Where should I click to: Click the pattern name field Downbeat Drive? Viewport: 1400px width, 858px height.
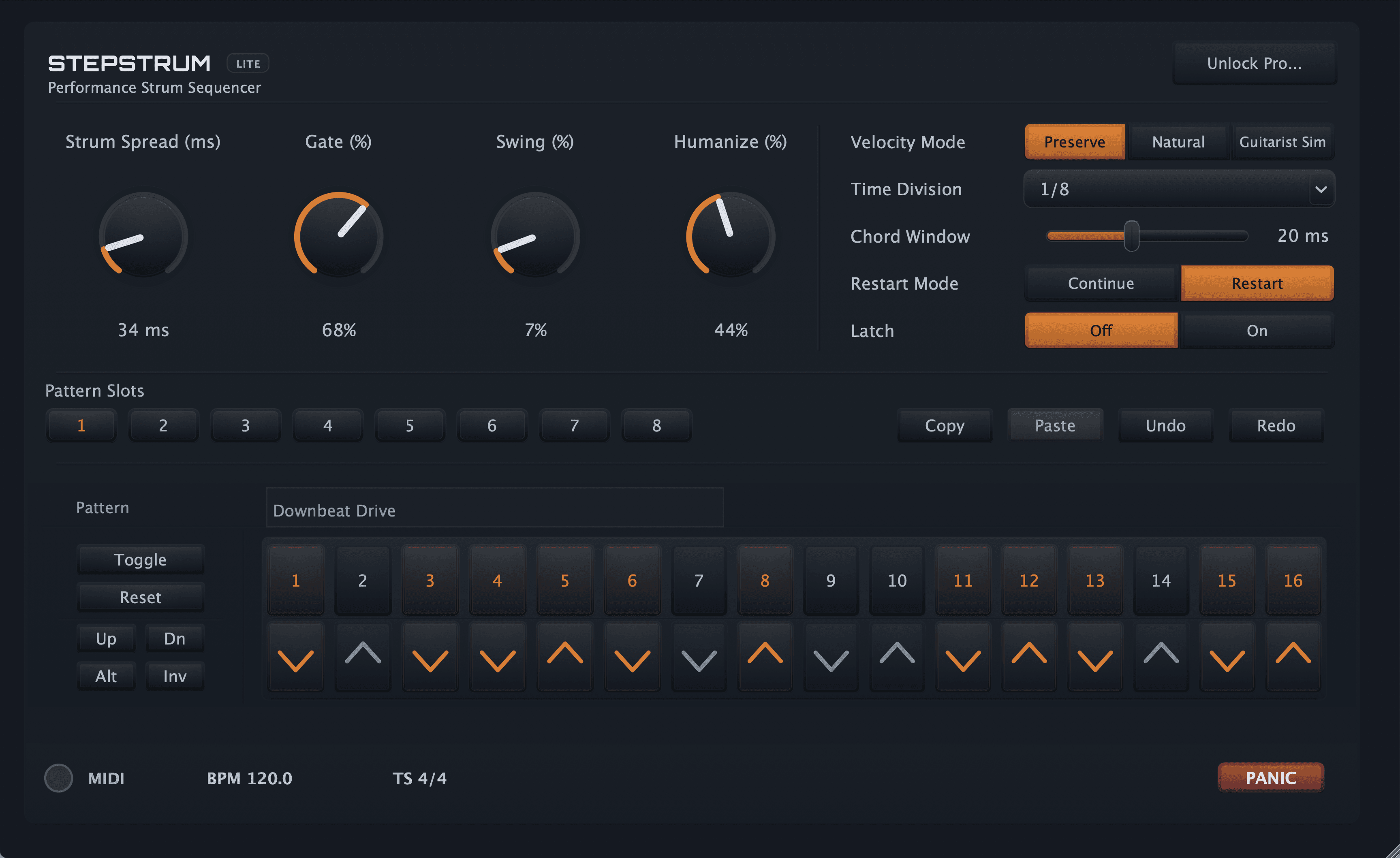pyautogui.click(x=495, y=508)
